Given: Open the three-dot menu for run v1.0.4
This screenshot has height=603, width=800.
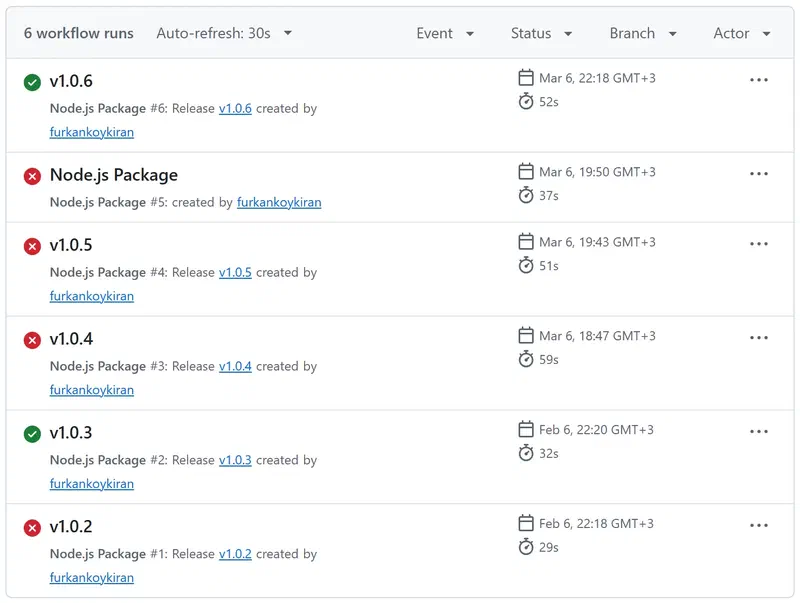Looking at the screenshot, I should pos(759,338).
